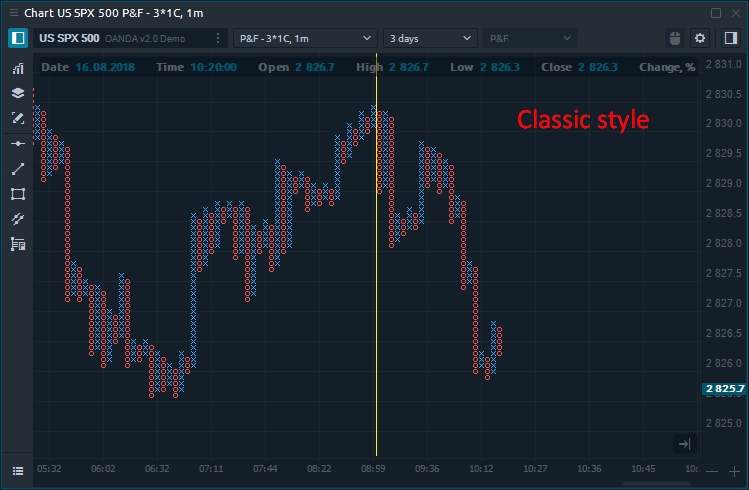
Task: Toggle the left drawing toolbar panel button
Action: tap(18, 38)
